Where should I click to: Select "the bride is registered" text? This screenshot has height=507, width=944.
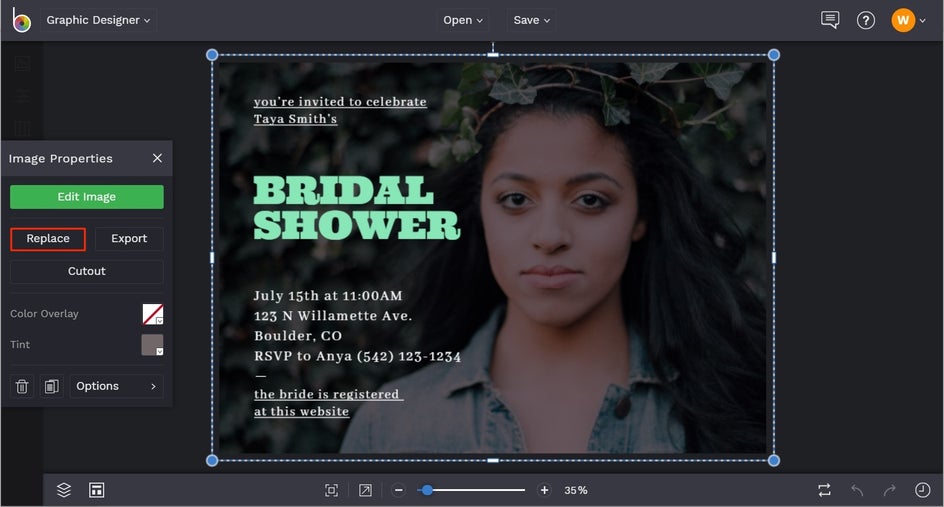coord(326,394)
